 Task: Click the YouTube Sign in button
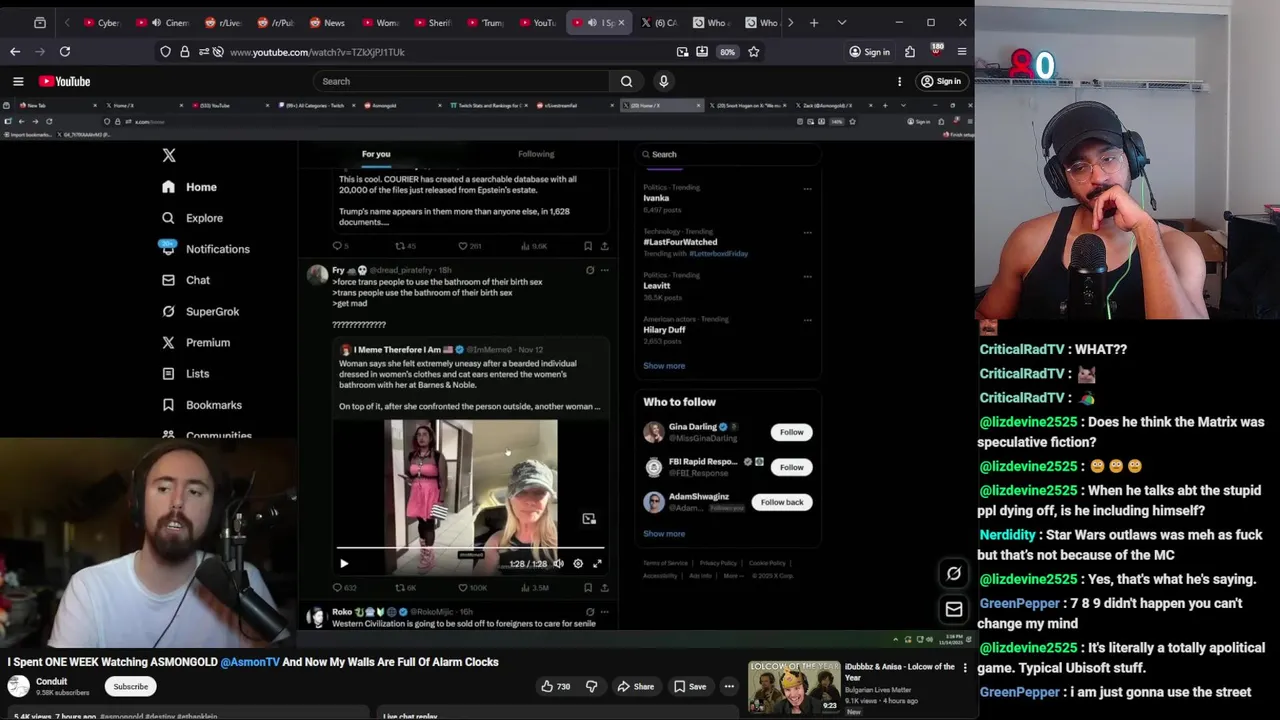[x=941, y=81]
